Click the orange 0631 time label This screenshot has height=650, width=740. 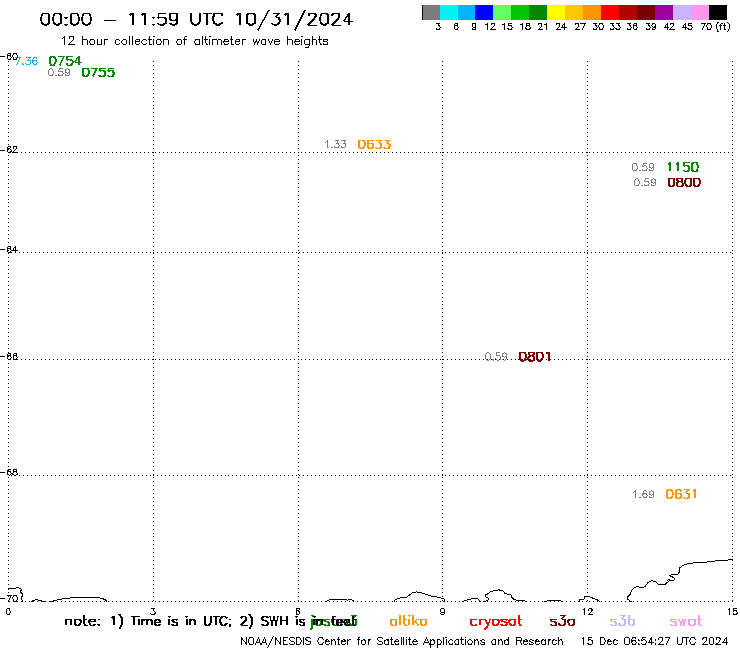[x=681, y=494]
